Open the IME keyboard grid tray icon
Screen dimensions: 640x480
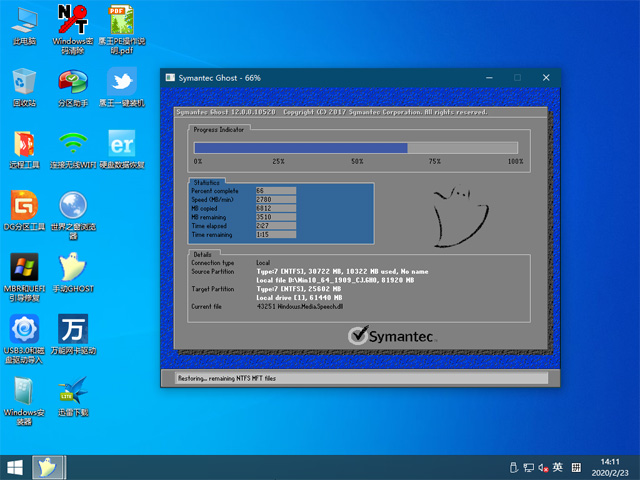pyautogui.click(x=576, y=467)
